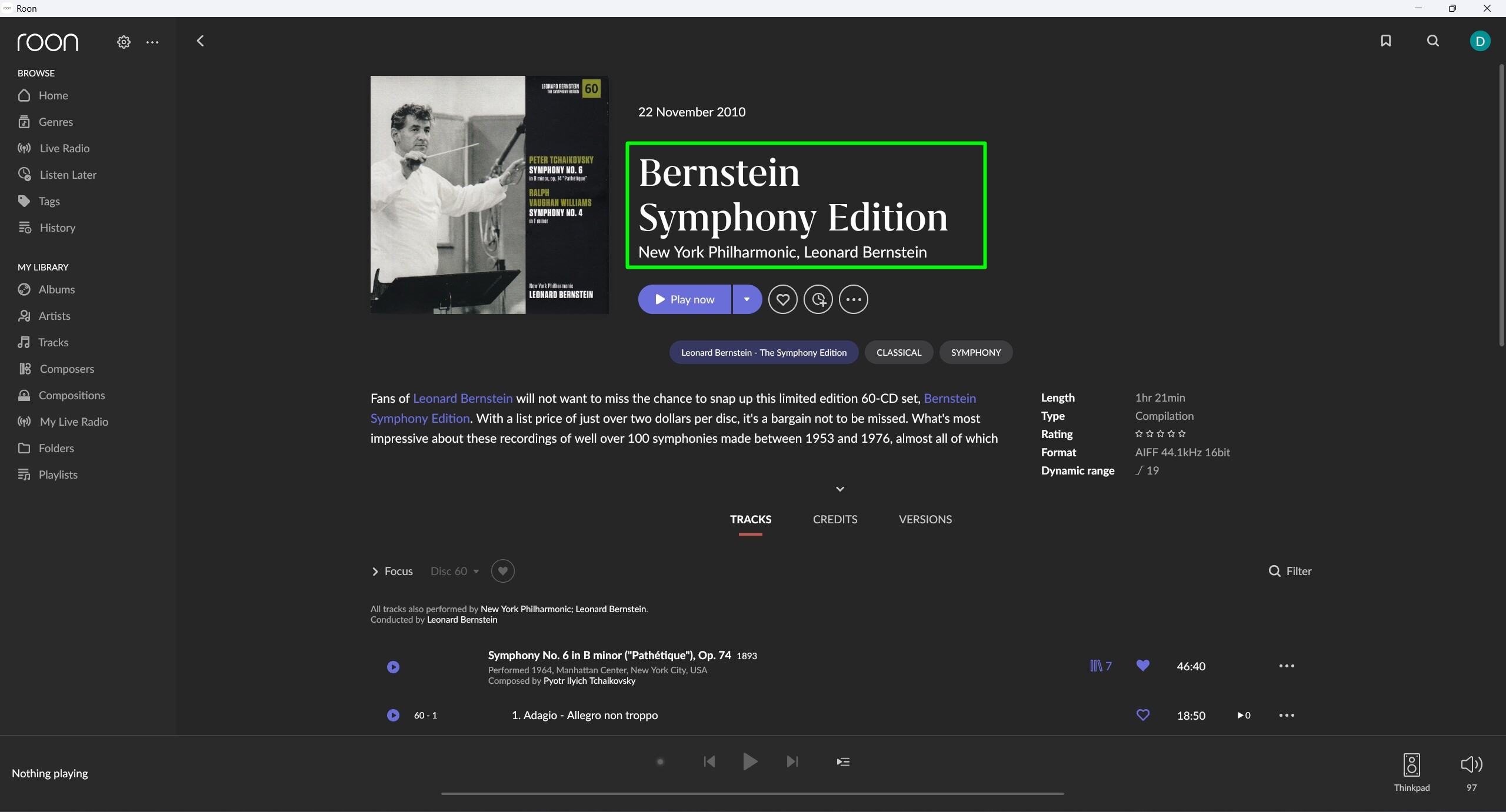This screenshot has height=812, width=1506.
Task: Switch to the Credits tab
Action: click(x=835, y=519)
